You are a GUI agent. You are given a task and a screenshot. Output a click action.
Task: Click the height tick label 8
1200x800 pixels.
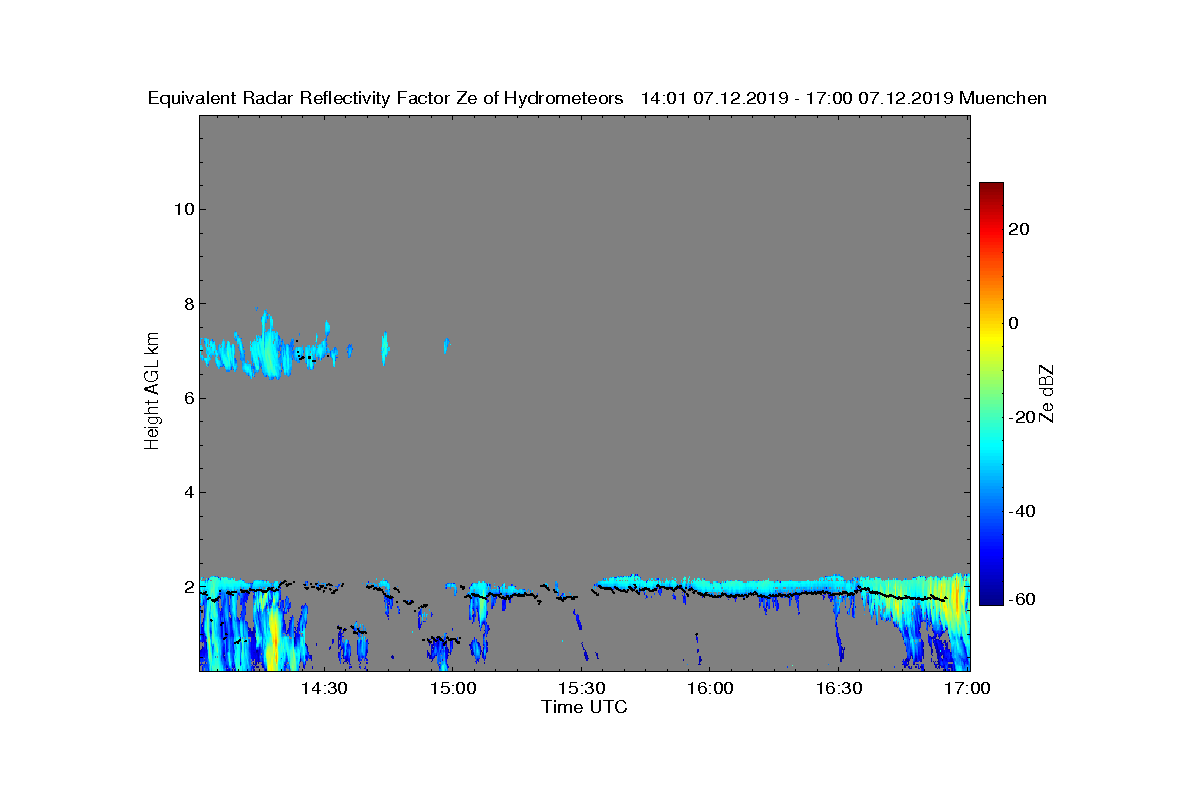click(187, 304)
